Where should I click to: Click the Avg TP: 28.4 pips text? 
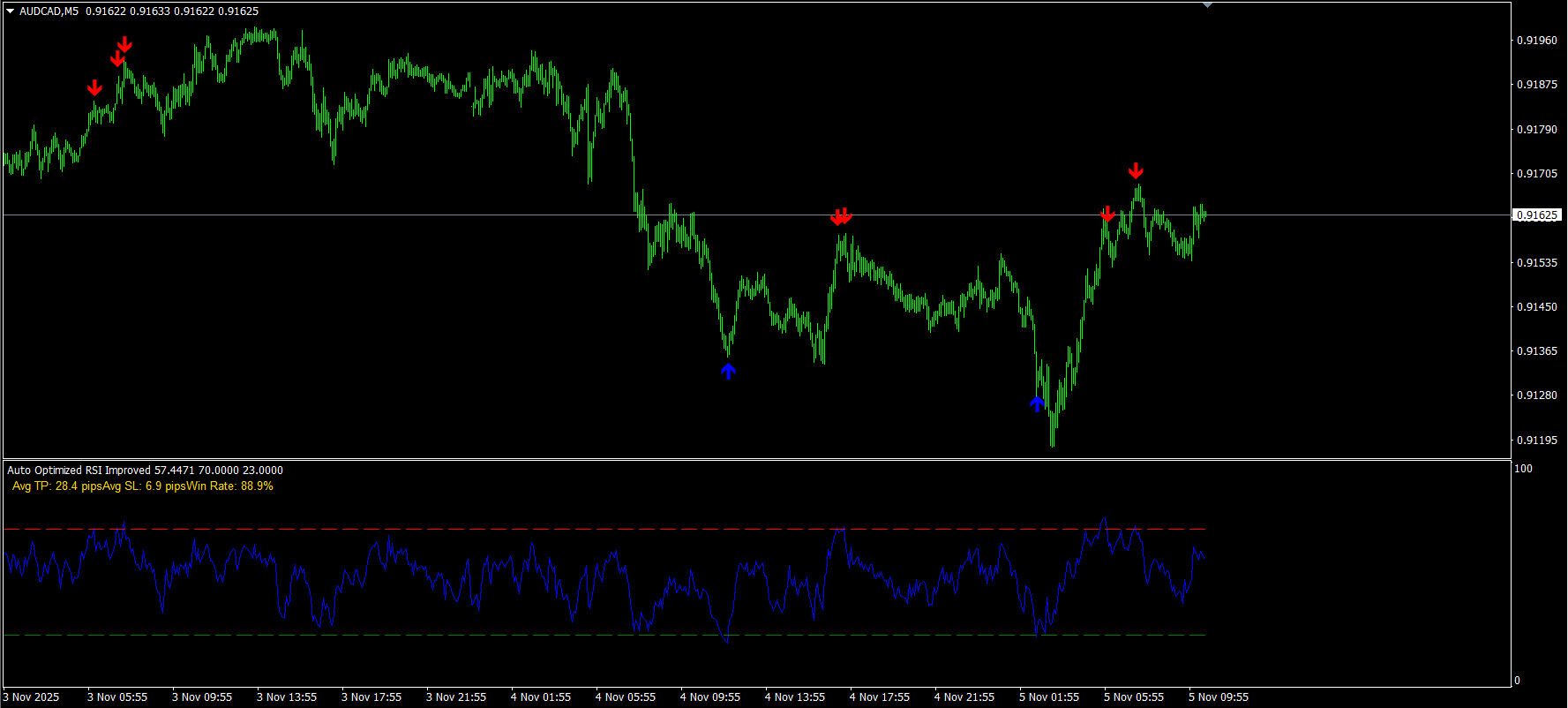click(x=57, y=486)
